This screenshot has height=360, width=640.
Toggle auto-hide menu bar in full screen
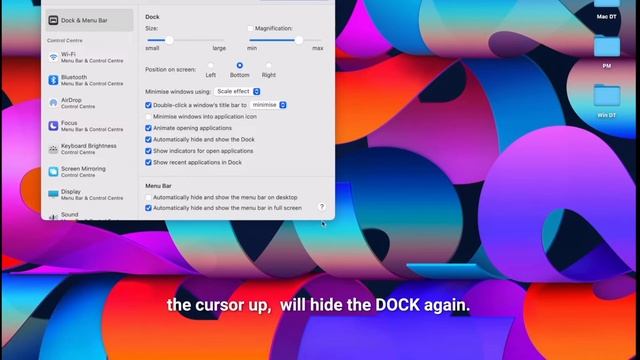[x=148, y=208]
